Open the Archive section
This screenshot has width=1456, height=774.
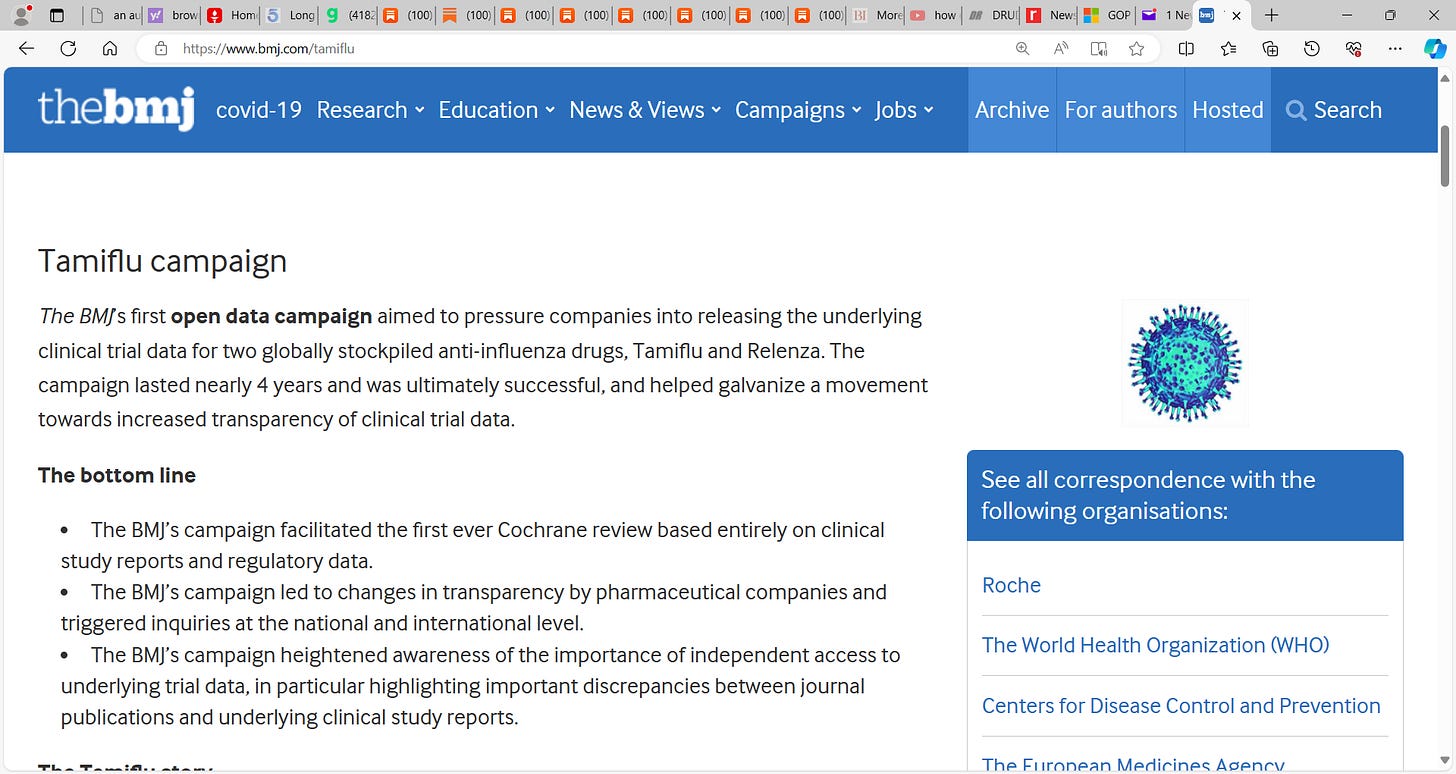click(x=1012, y=110)
